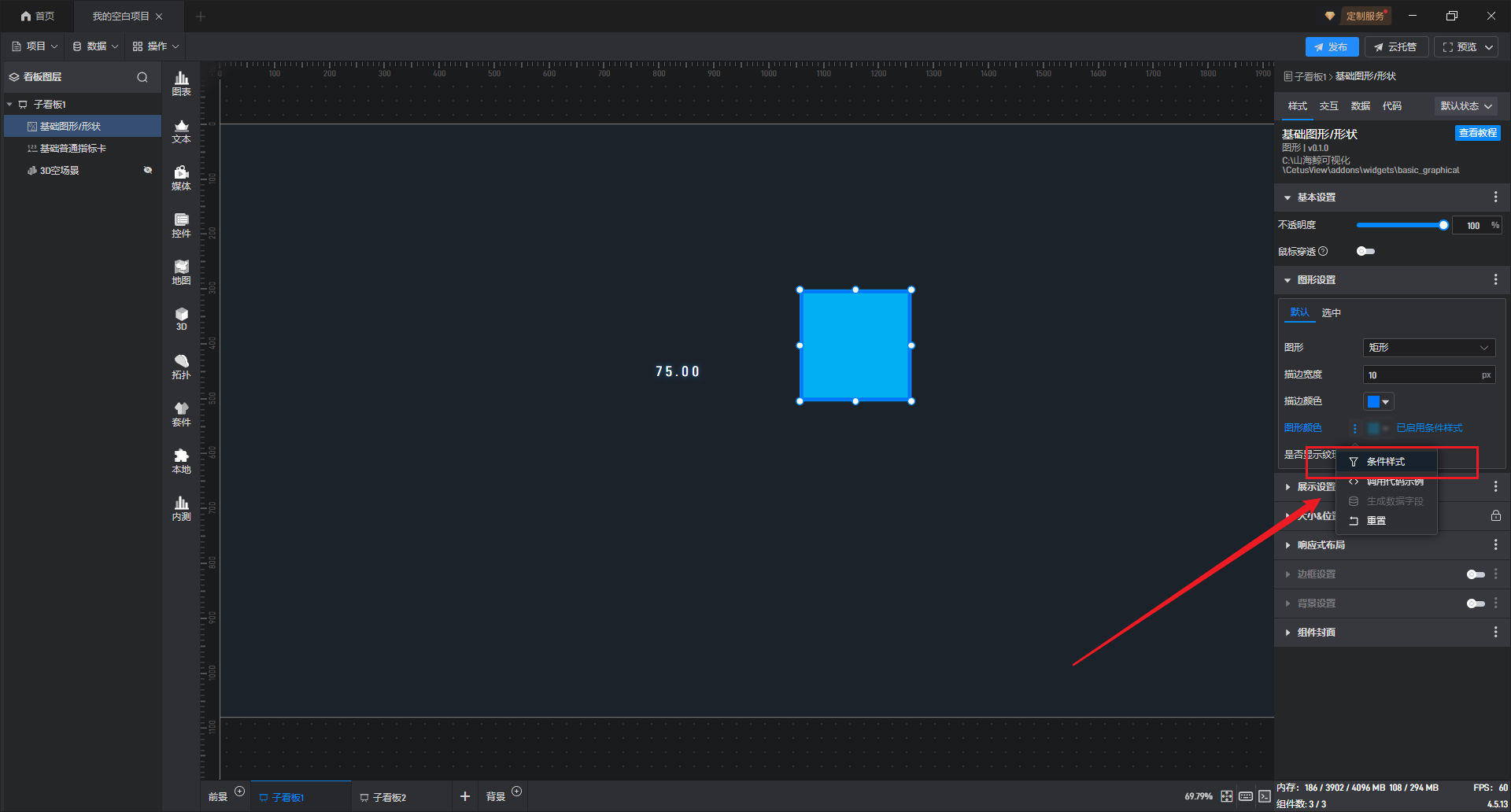Open the 3D components icon
Image resolution: width=1511 pixels, height=812 pixels.
(181, 319)
